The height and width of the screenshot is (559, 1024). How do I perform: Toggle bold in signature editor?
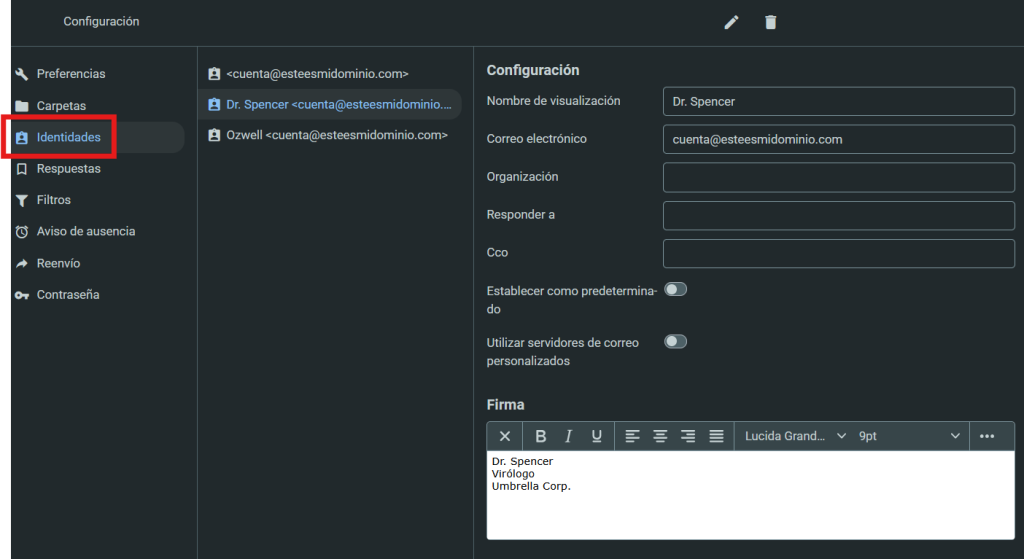click(540, 436)
